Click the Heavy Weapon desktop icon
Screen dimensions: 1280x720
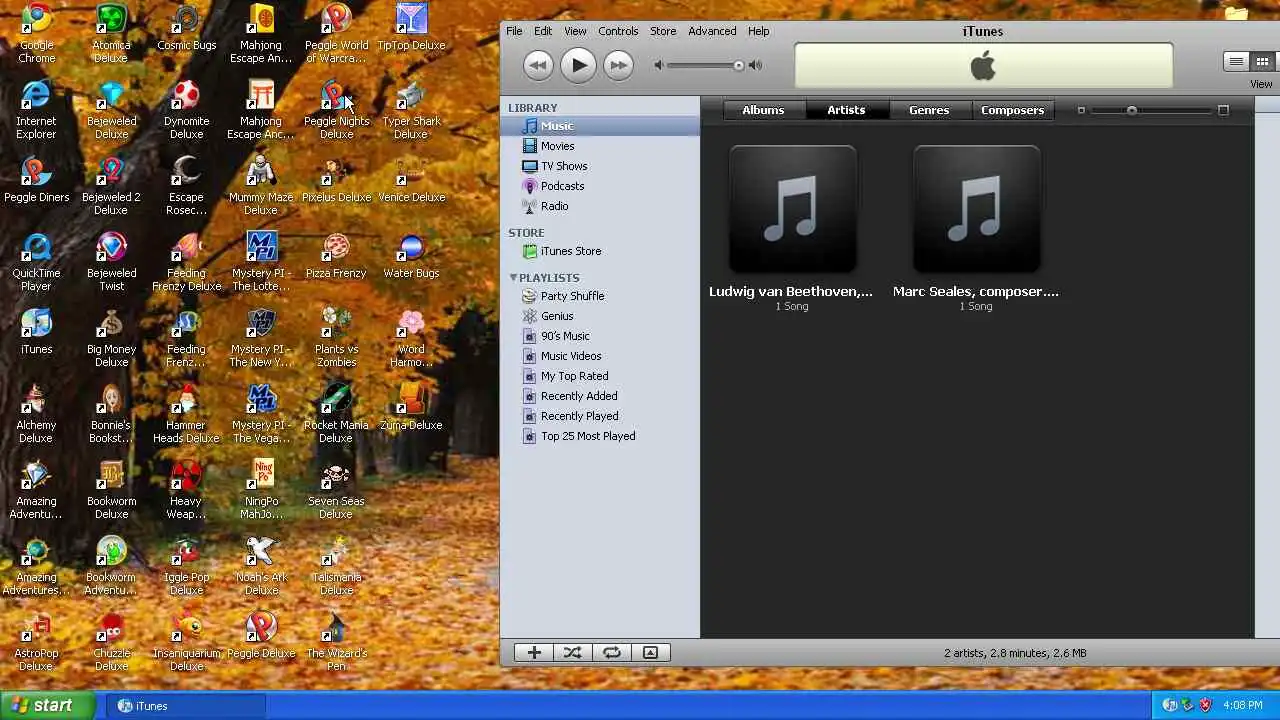186,490
